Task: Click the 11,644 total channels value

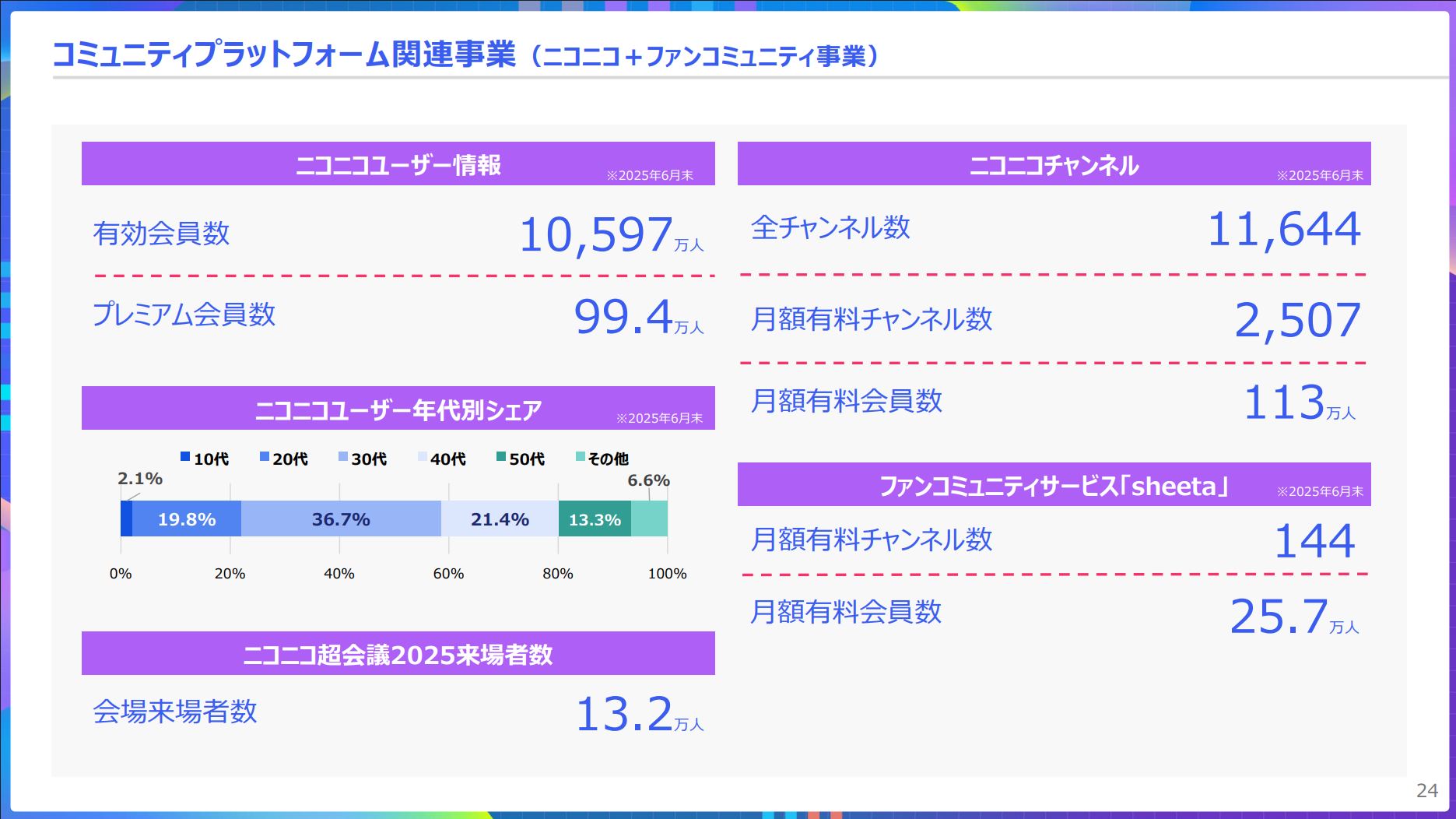Action: (1284, 229)
